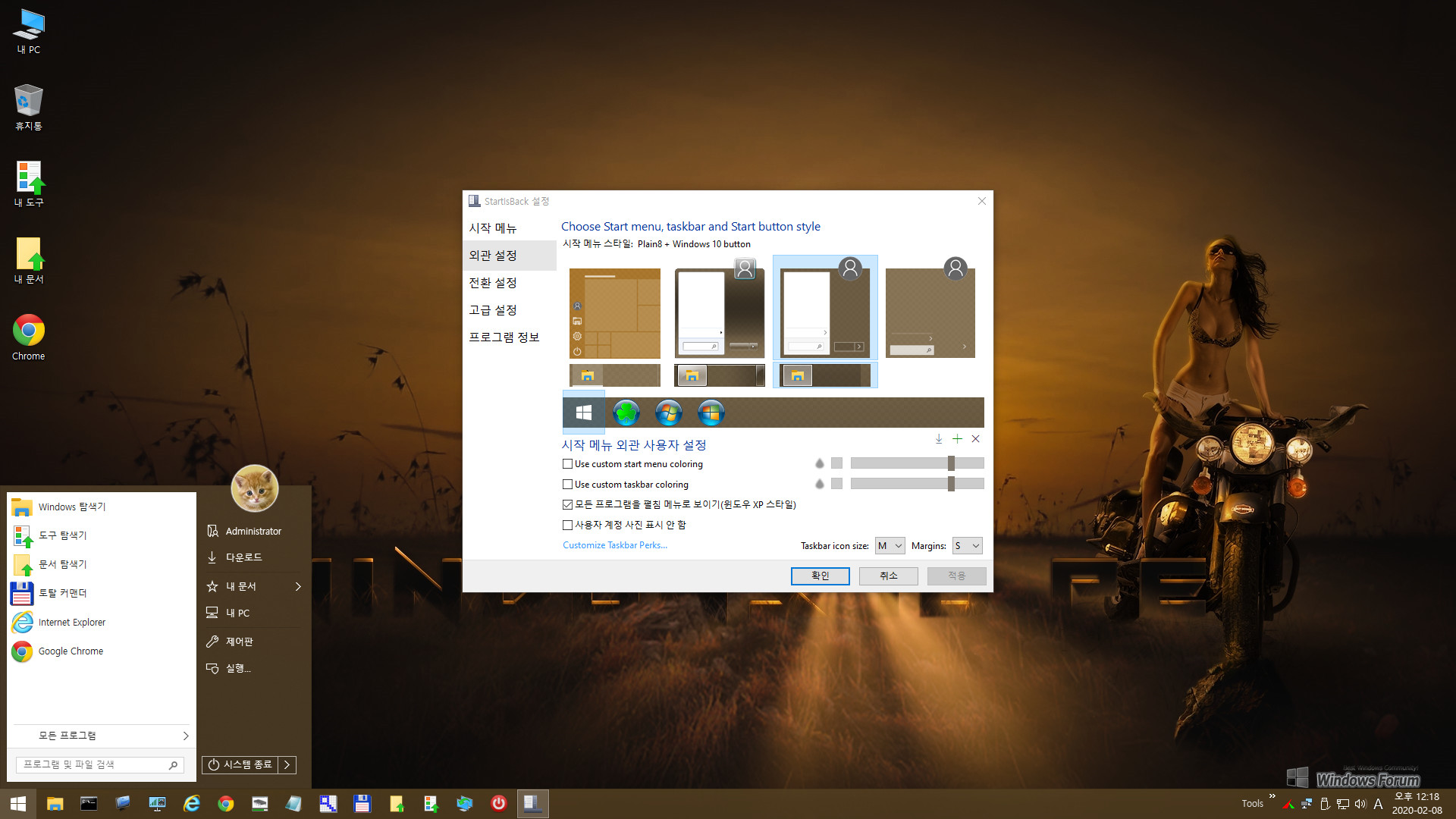Click the download arrow icon for more start buttons
This screenshot has height=819, width=1456.
pyautogui.click(x=939, y=439)
